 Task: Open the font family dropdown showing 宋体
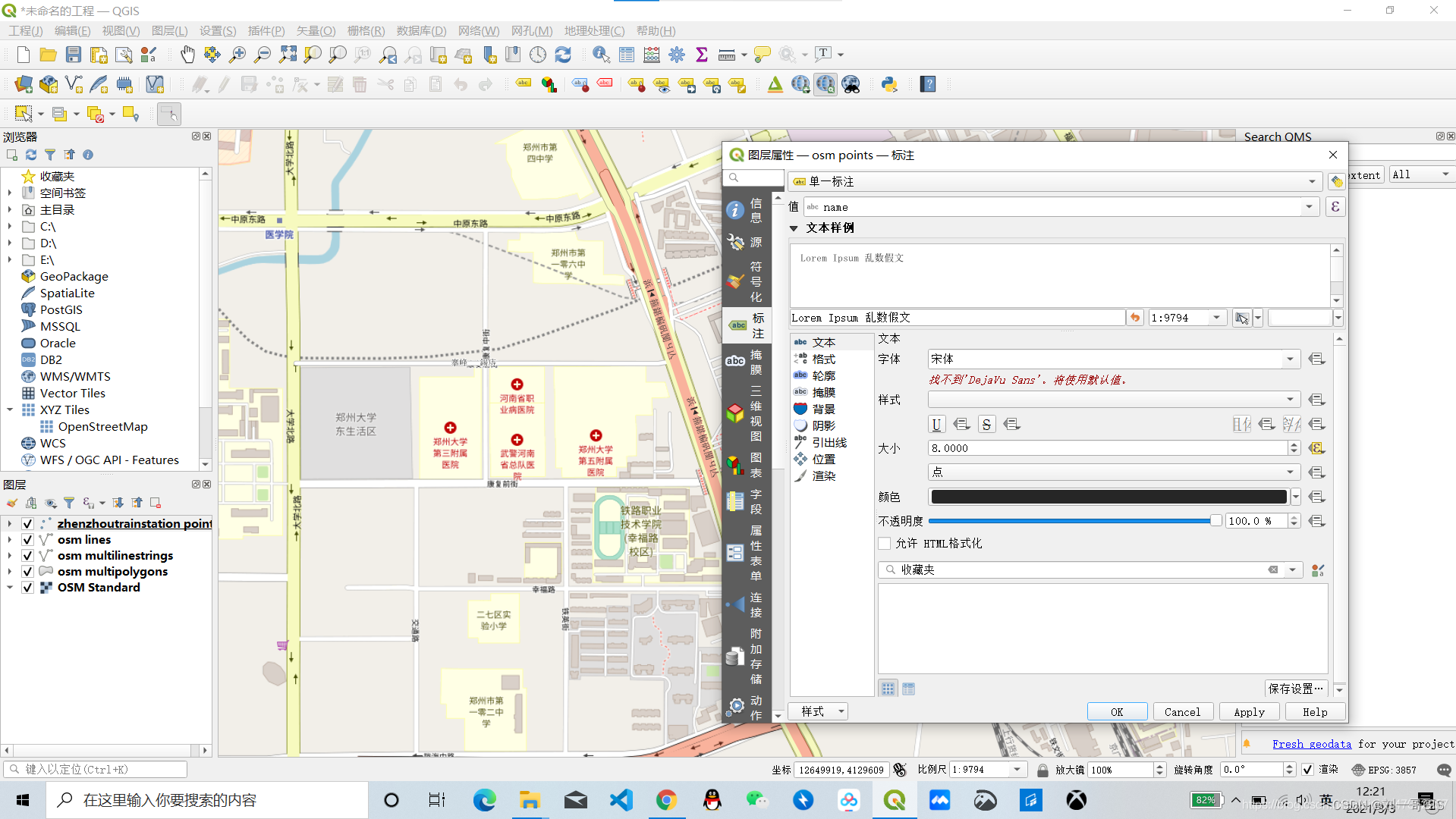[x=1289, y=359]
